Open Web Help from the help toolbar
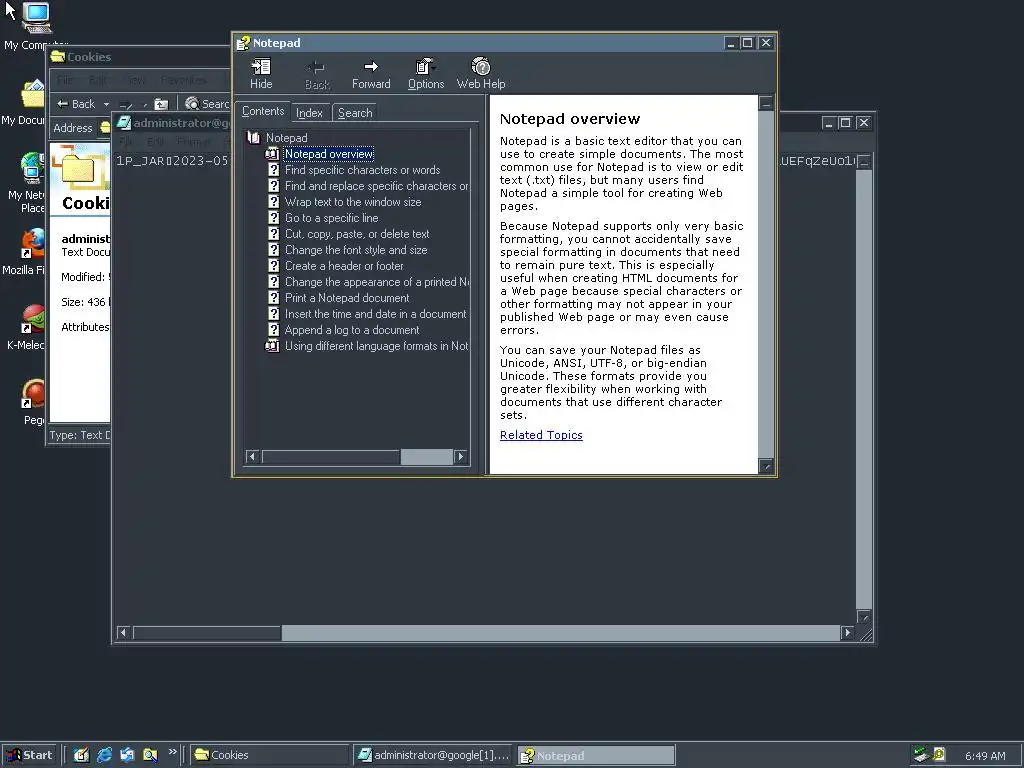 point(481,73)
